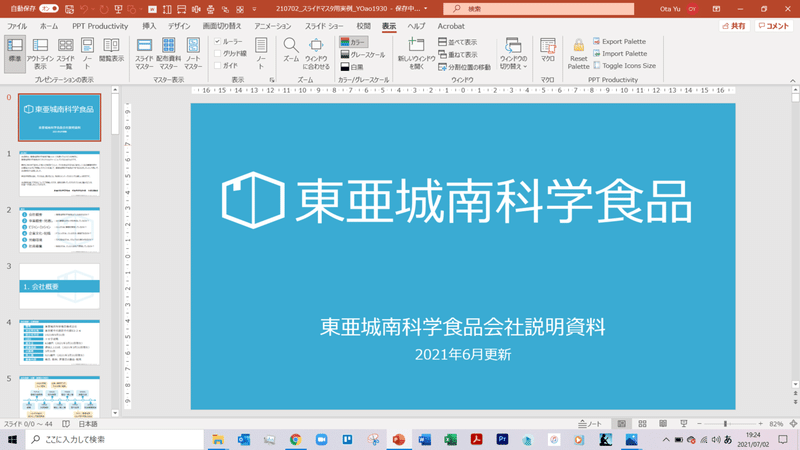Arrange all windows (並べて表示)
The height and width of the screenshot is (450, 800).
(458, 42)
